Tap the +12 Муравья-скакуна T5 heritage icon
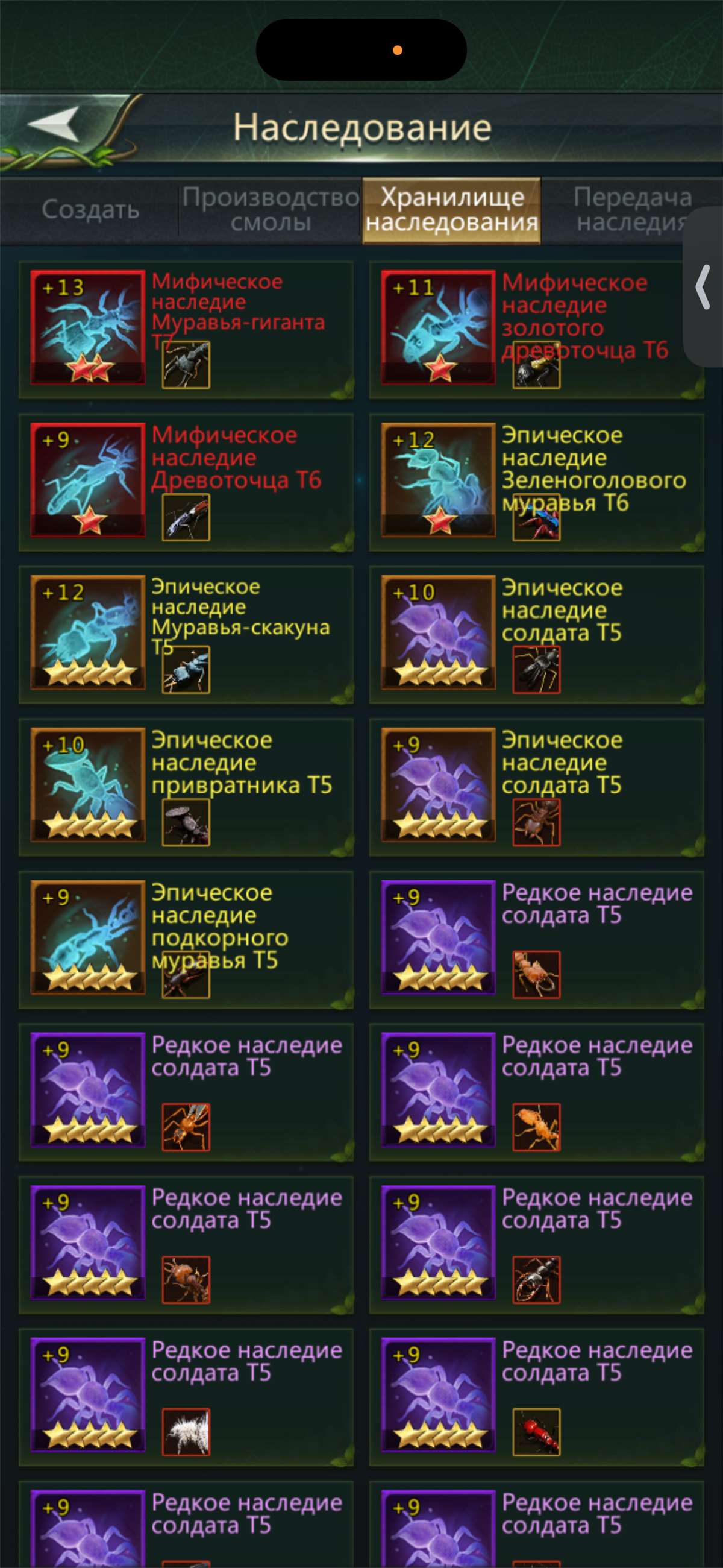The width and height of the screenshot is (723, 1568). point(88,632)
